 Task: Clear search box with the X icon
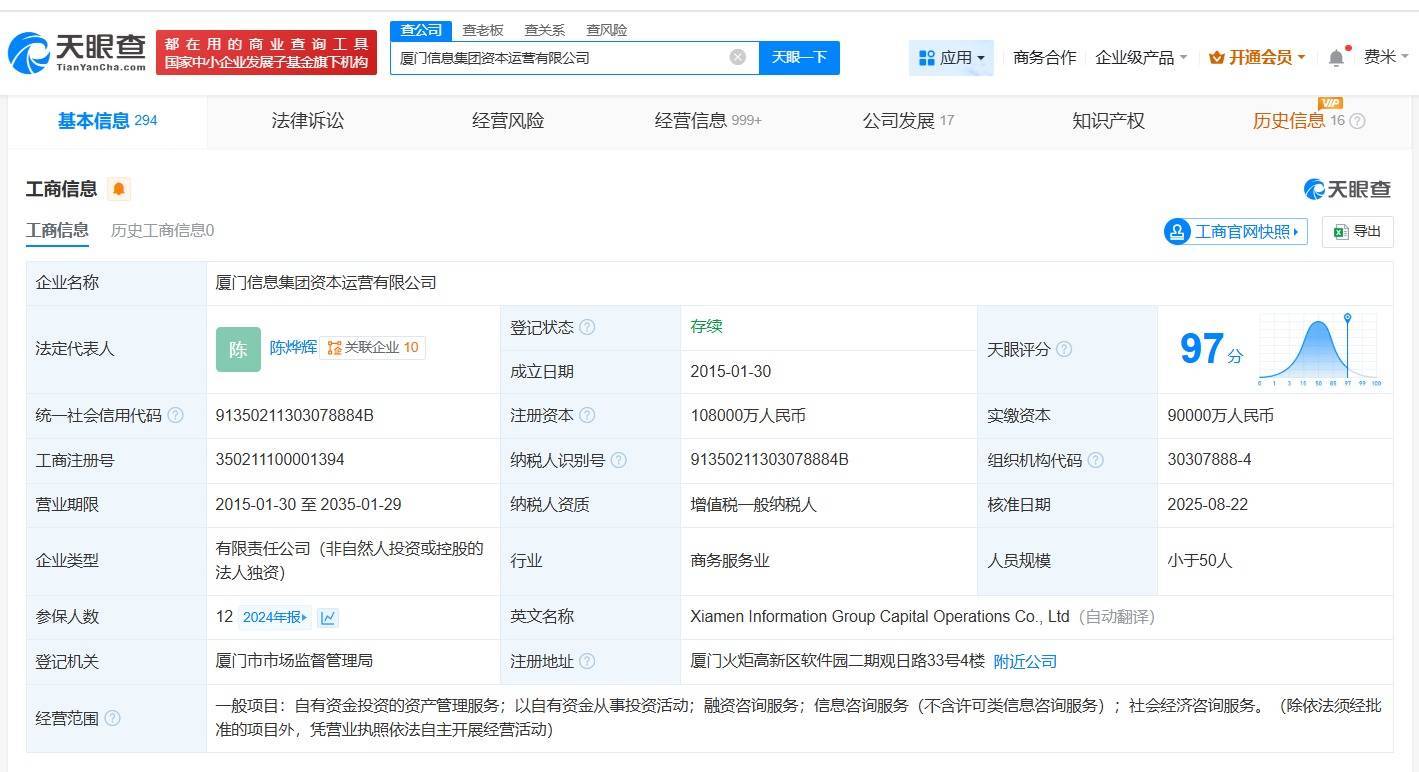(x=738, y=57)
